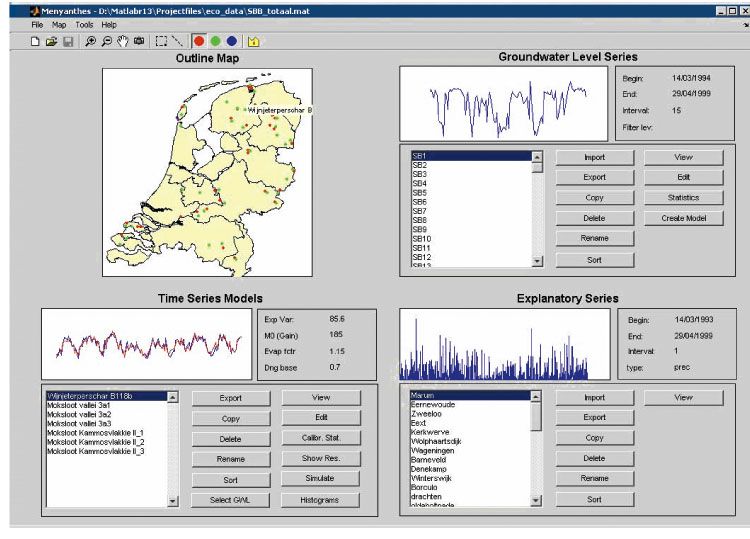Image resolution: width=750 pixels, height=539 pixels.
Task: Select the zoom in magnifier tool
Action: coord(90,41)
